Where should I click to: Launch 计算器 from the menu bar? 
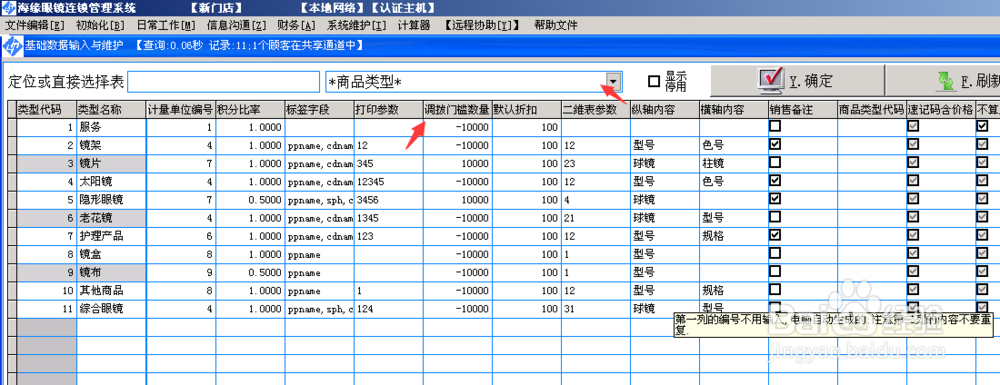[x=414, y=25]
